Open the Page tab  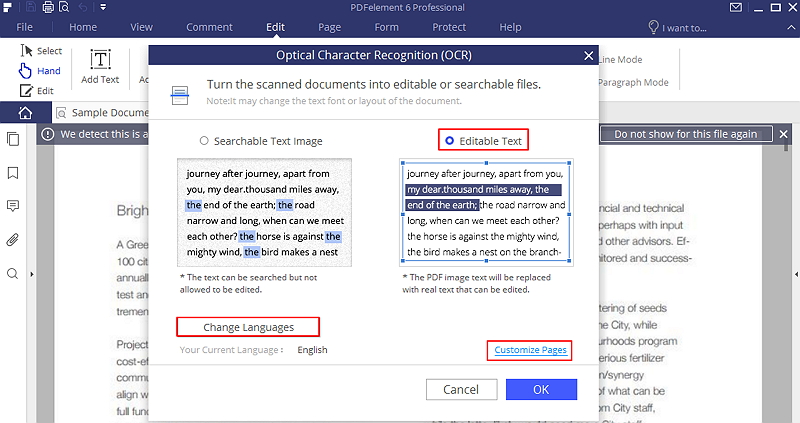[330, 27]
